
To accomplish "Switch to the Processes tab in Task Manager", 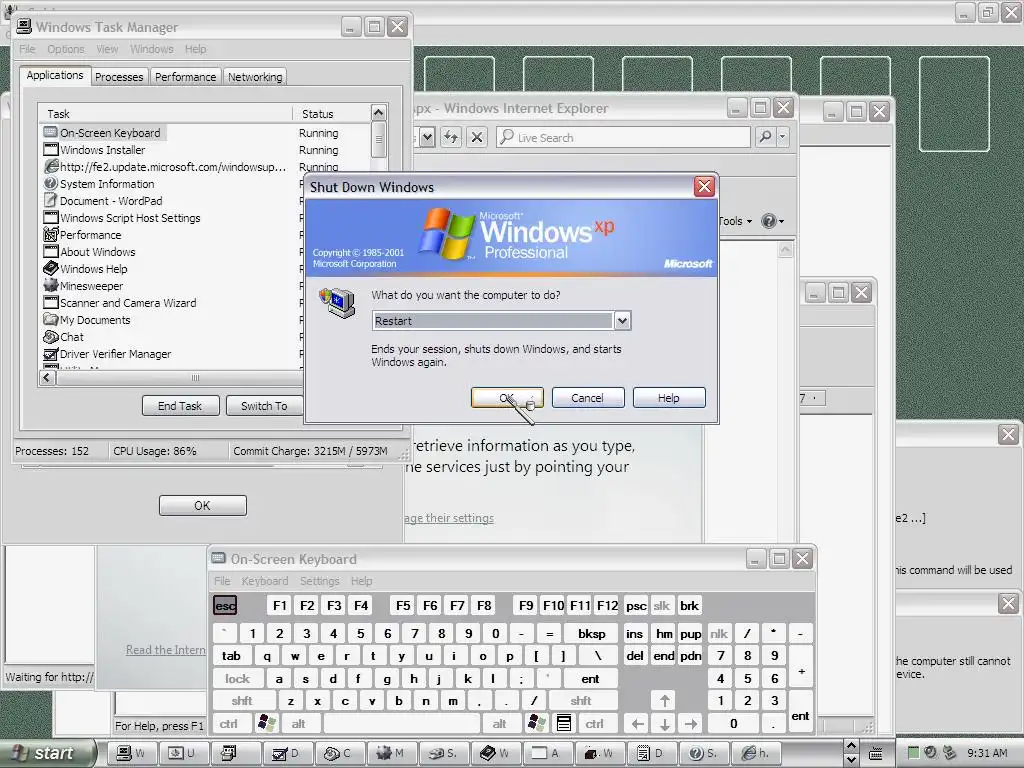I will (x=119, y=77).
